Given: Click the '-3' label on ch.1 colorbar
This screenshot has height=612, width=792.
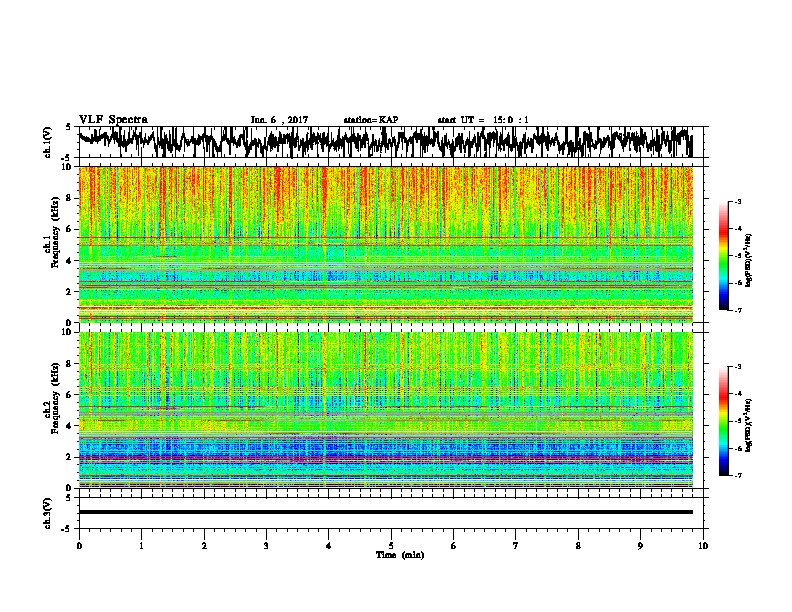Looking at the screenshot, I should coord(737,201).
